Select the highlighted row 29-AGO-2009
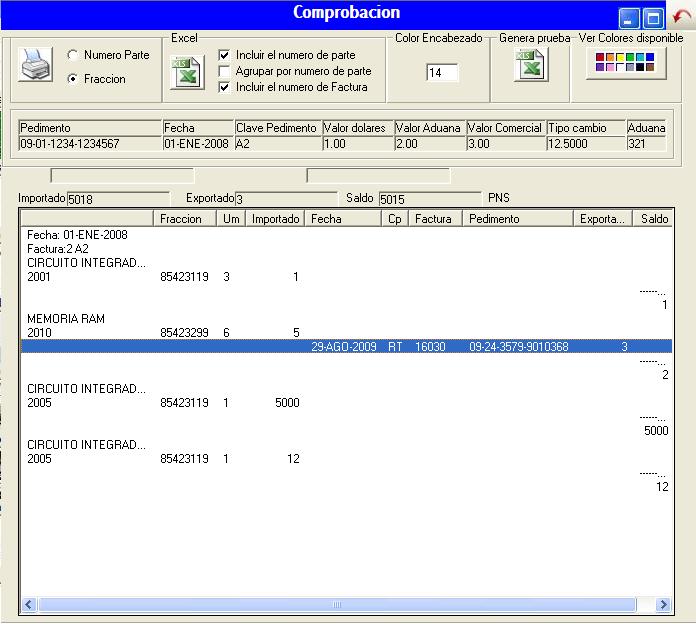696x624 pixels. [346, 346]
